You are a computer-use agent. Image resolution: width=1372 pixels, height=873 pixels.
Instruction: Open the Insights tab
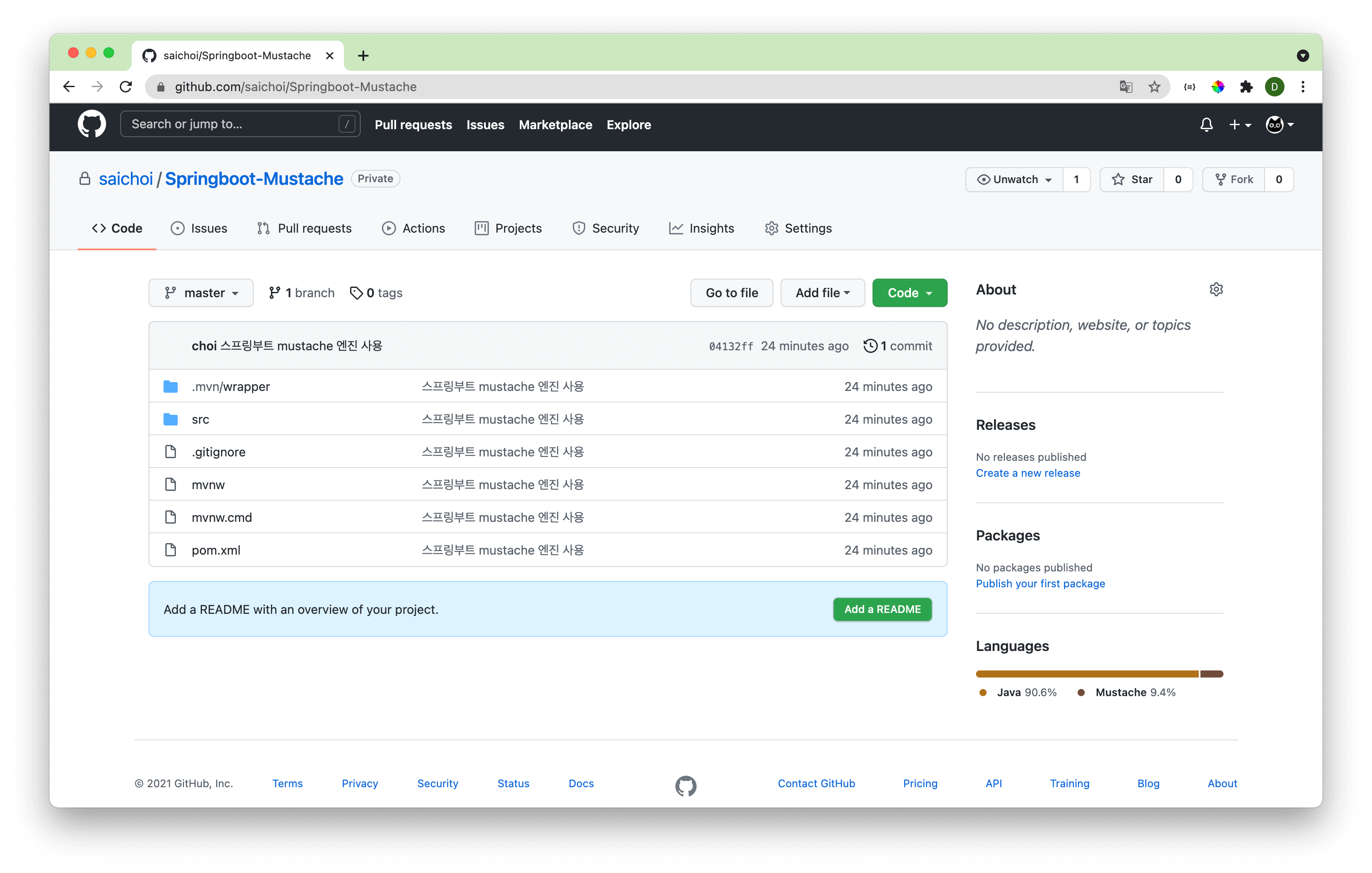[x=701, y=228]
